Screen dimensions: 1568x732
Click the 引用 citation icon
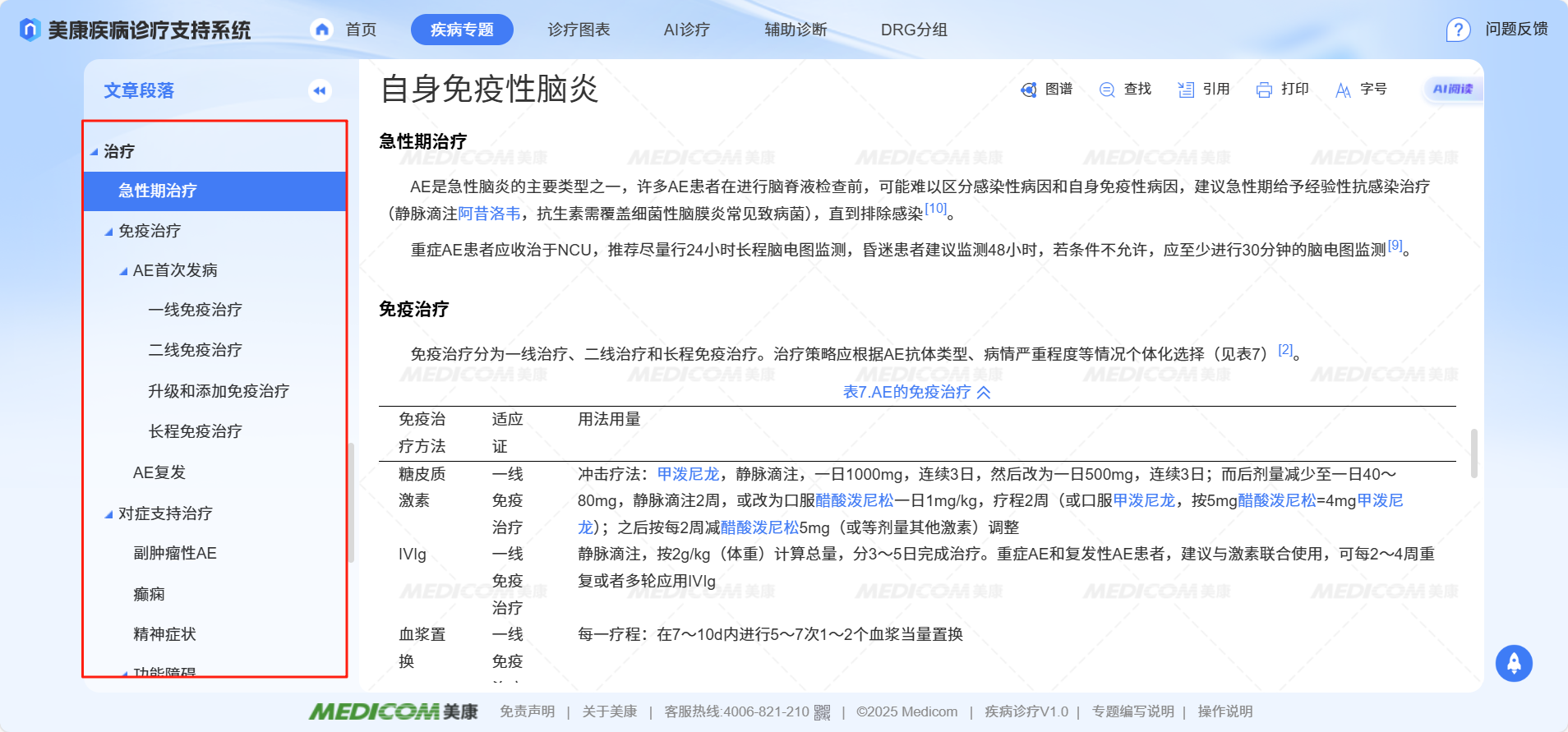[1185, 90]
